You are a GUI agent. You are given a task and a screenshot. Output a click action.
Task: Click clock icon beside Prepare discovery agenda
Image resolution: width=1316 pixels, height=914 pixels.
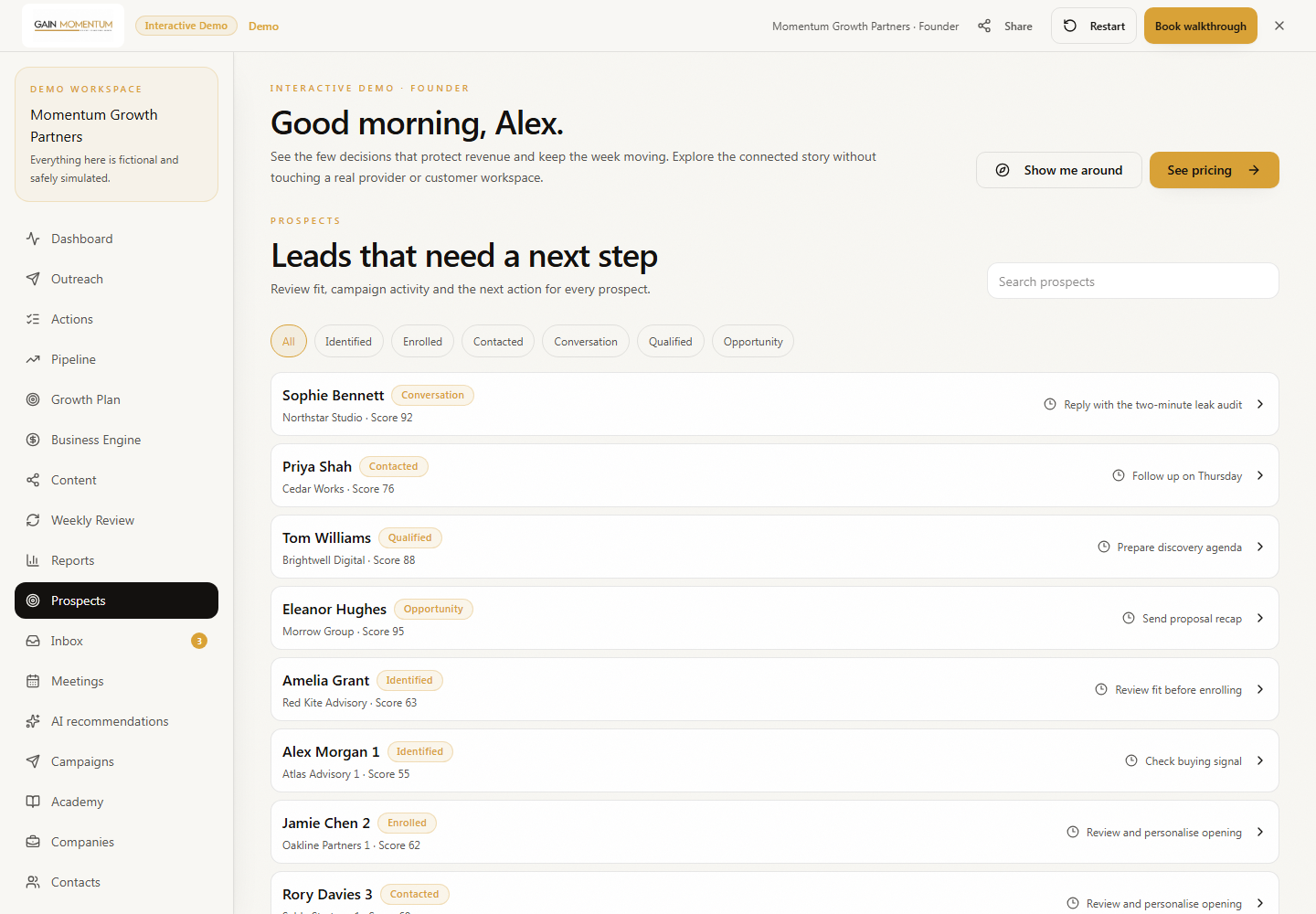[1103, 547]
